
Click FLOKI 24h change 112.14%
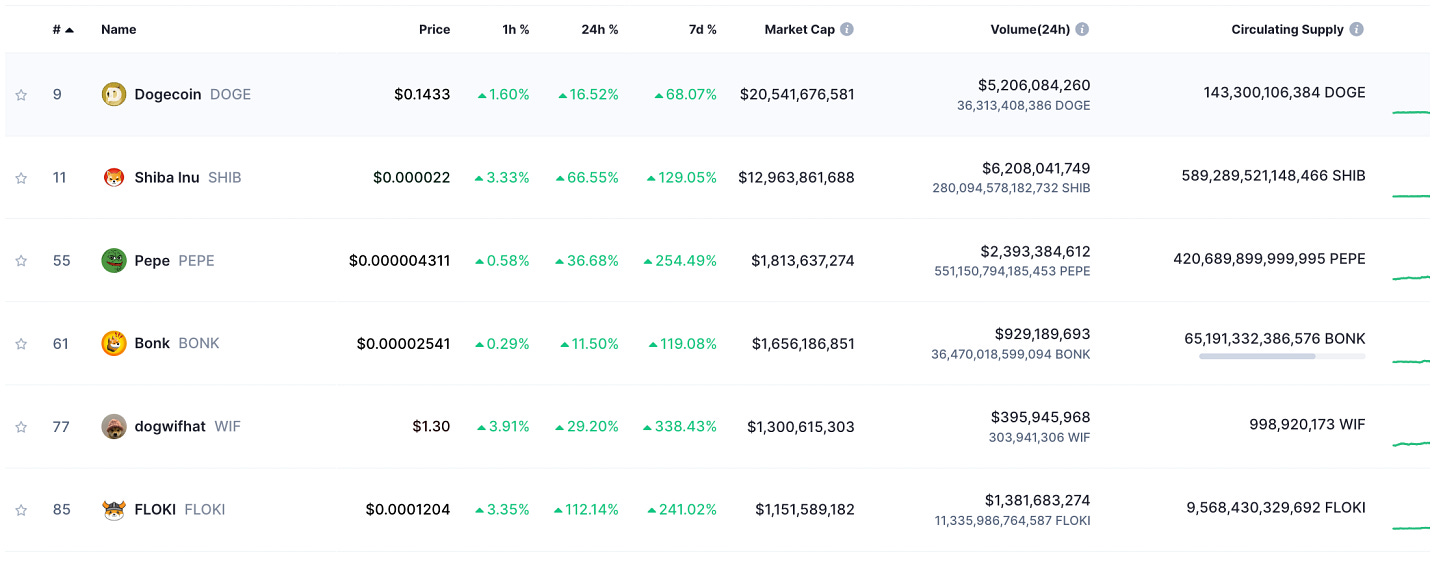pyautogui.click(x=586, y=509)
